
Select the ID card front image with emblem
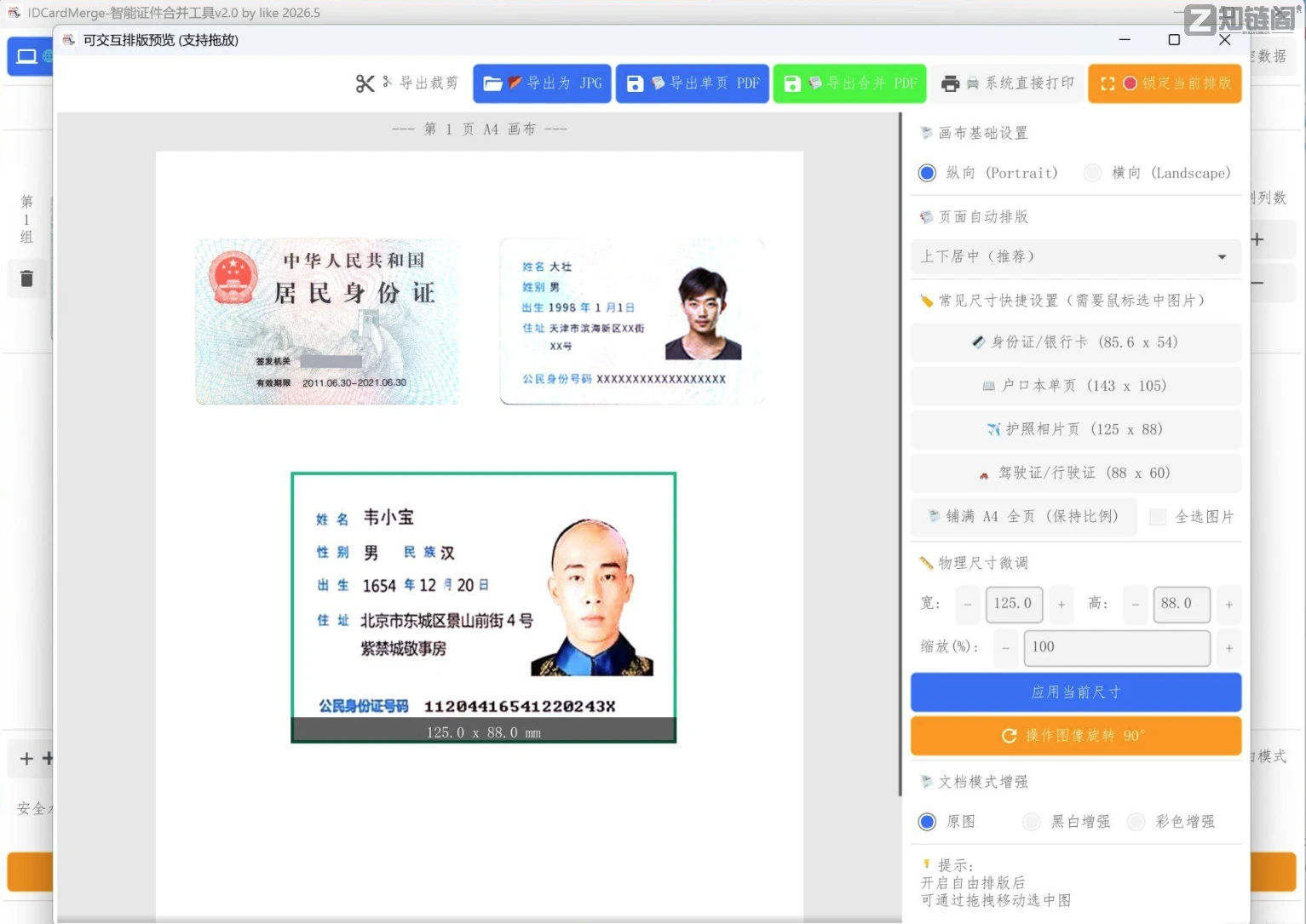click(327, 321)
